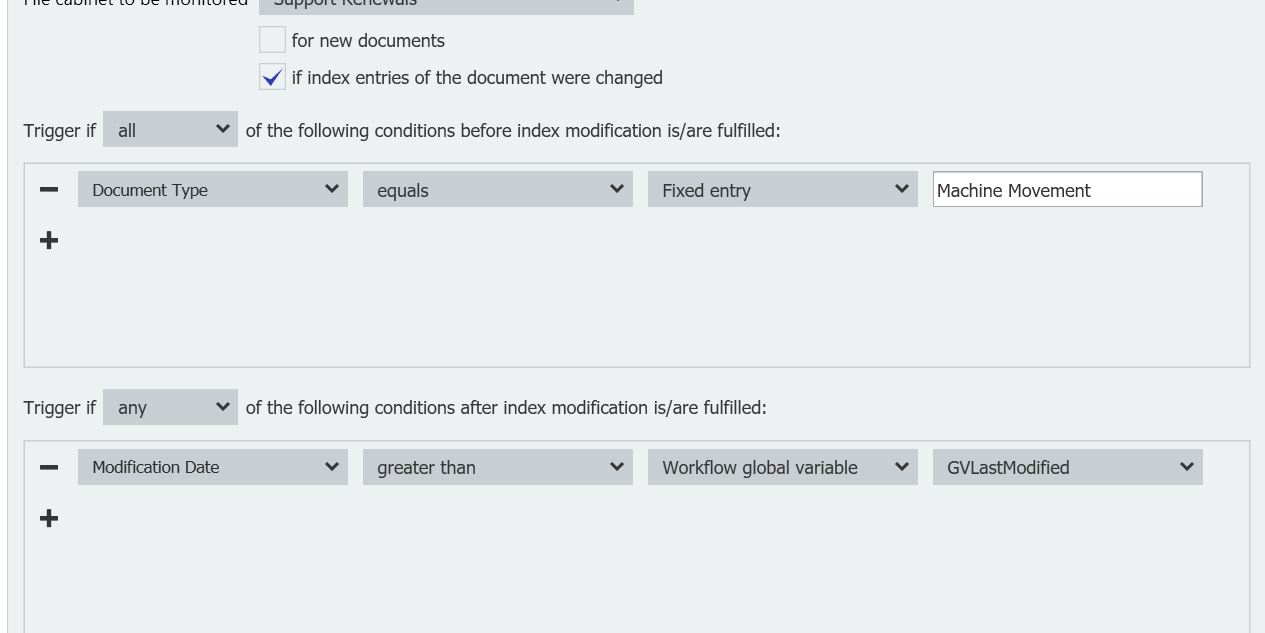This screenshot has width=1265, height=633.
Task: Open the file cabinet selection dropdown
Action: [446, 3]
